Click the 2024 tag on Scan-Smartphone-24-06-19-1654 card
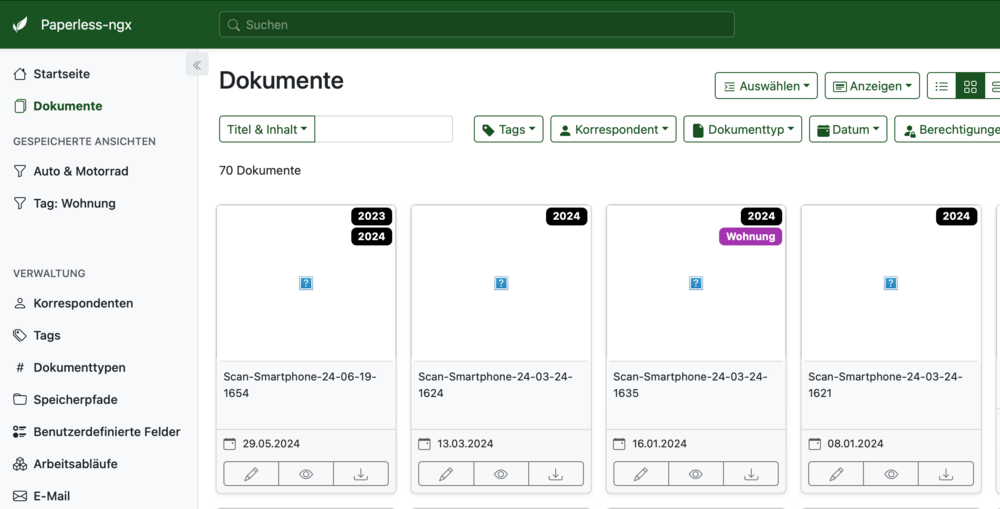 click(x=371, y=237)
